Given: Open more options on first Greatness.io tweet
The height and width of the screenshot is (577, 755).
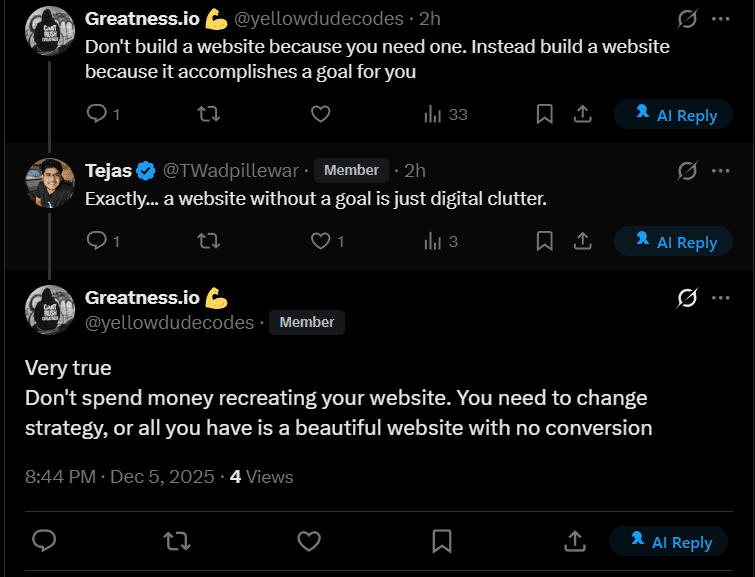Looking at the screenshot, I should (x=720, y=19).
